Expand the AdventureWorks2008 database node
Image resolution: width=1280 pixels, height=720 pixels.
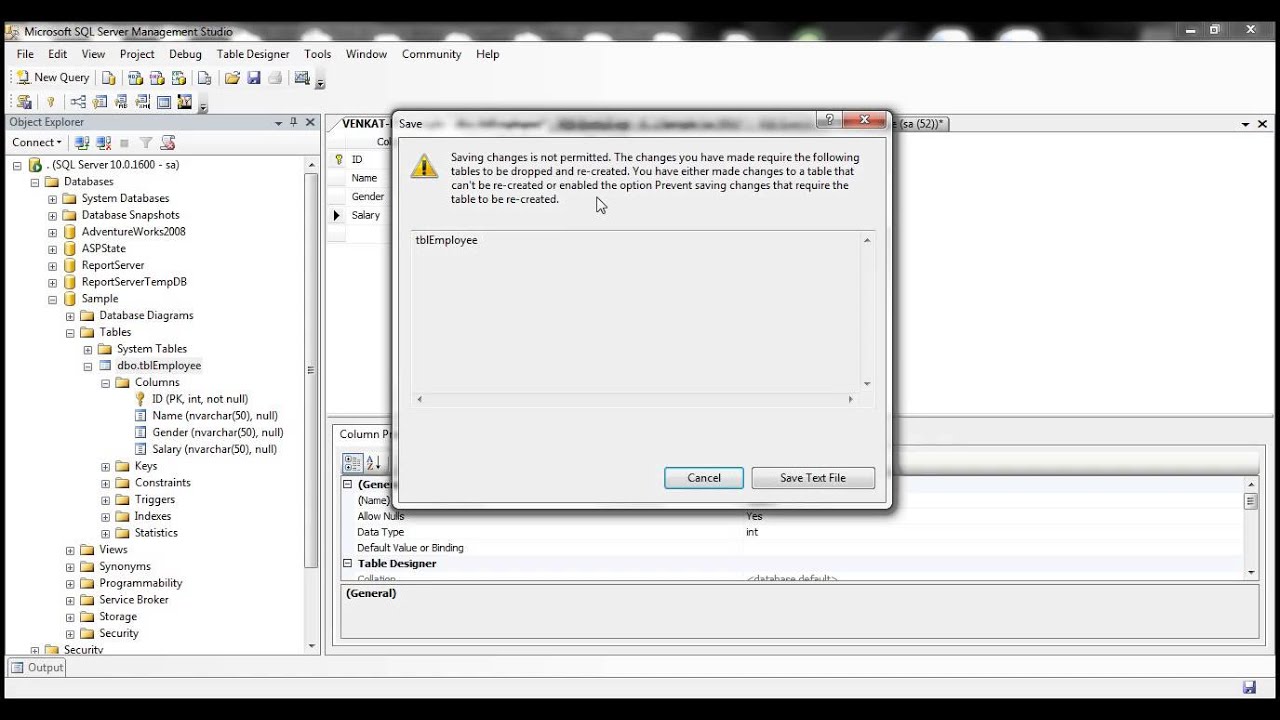(52, 231)
